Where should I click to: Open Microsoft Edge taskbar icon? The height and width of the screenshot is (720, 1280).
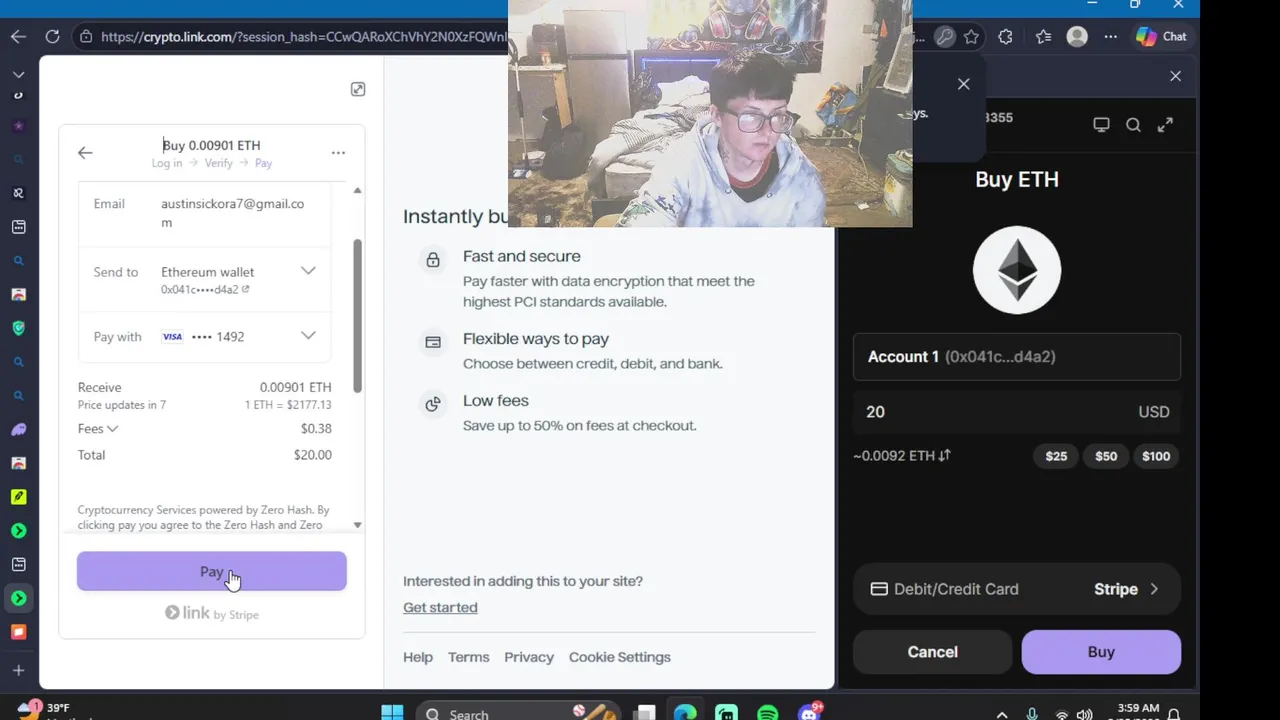point(685,713)
